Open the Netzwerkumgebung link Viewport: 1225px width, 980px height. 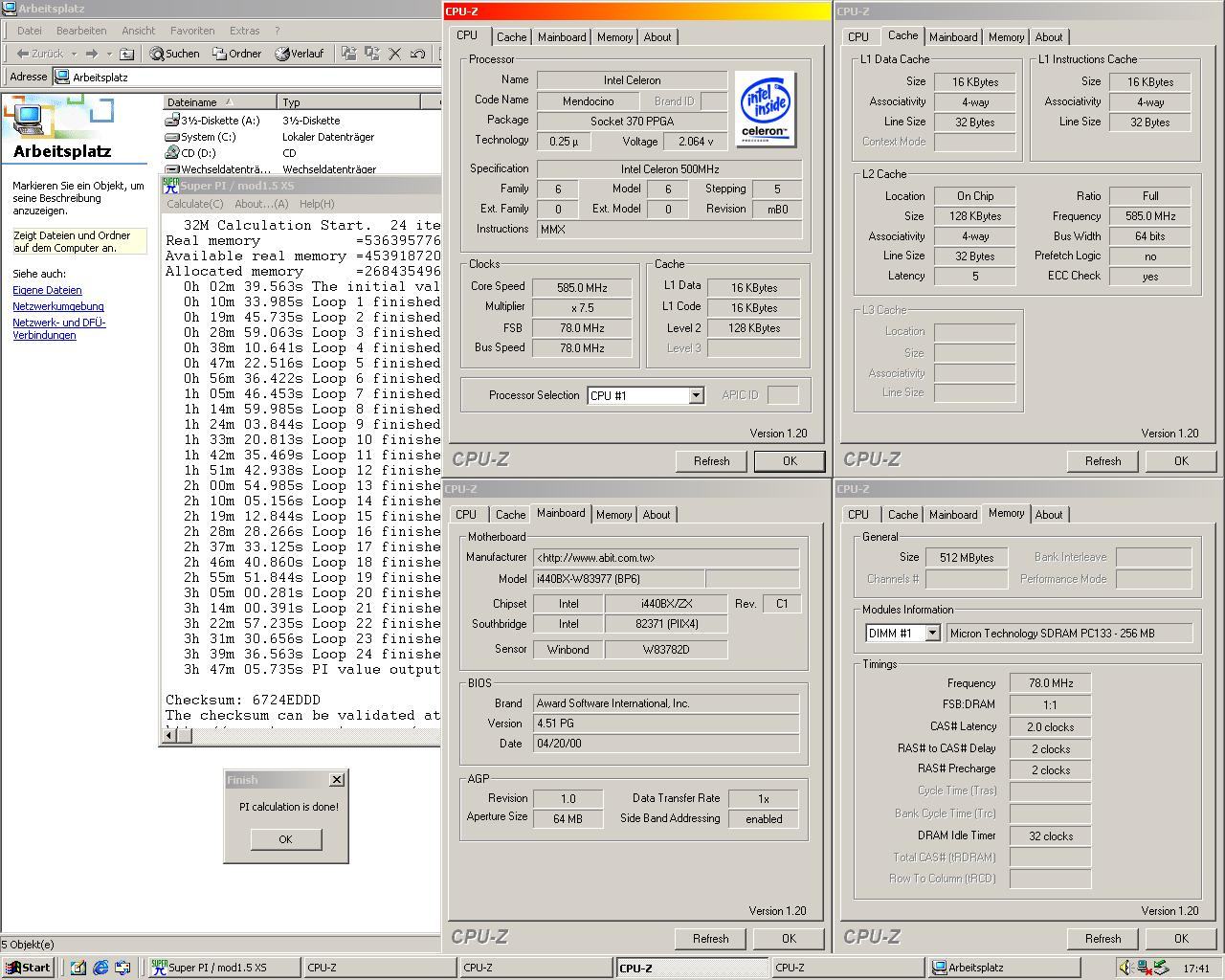click(x=58, y=306)
